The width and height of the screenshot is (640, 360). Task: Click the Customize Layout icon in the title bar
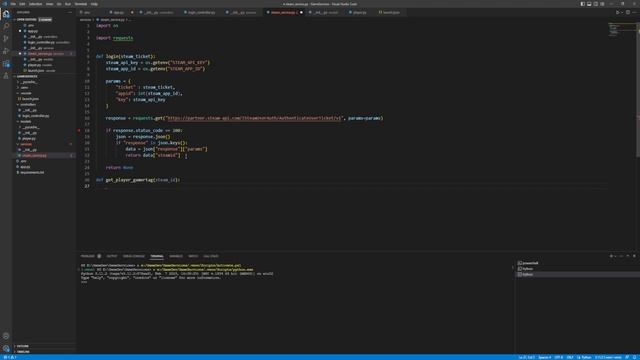(602, 4)
